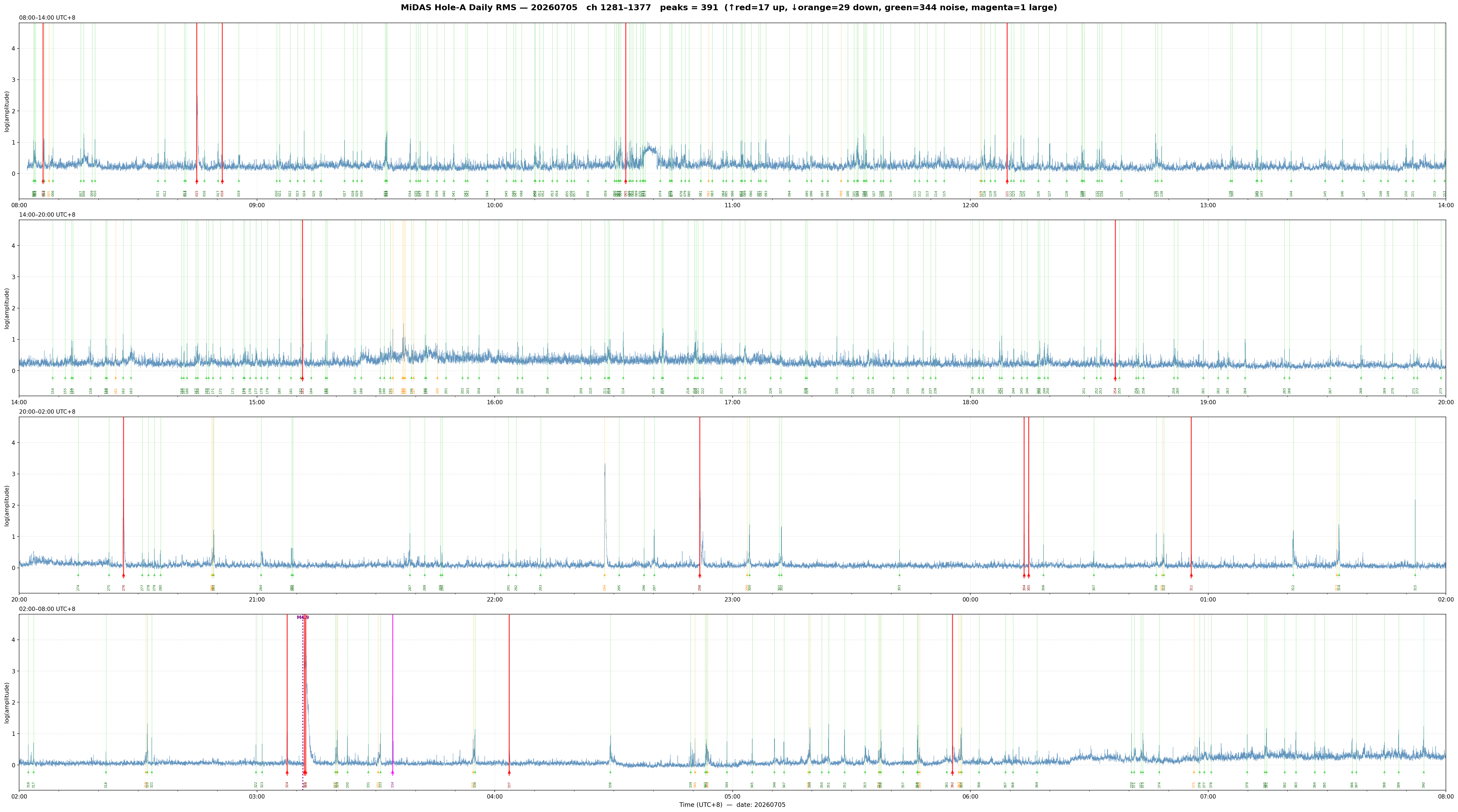Click the 11:00 time tick label
The height and width of the screenshot is (812, 1458).
click(x=732, y=205)
